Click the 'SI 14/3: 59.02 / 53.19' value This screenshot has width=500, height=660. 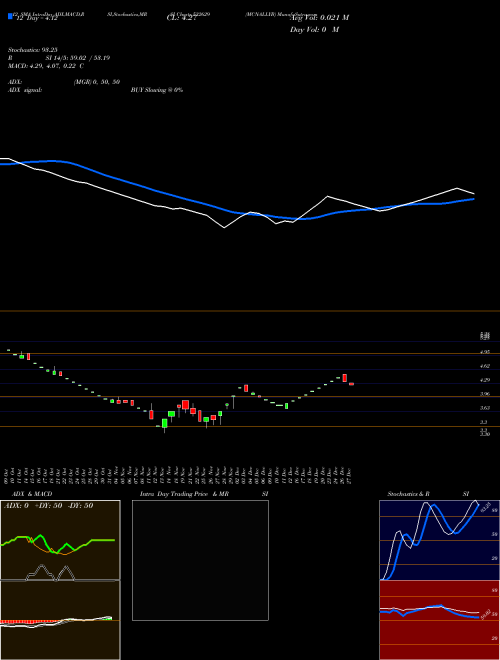point(78,58)
